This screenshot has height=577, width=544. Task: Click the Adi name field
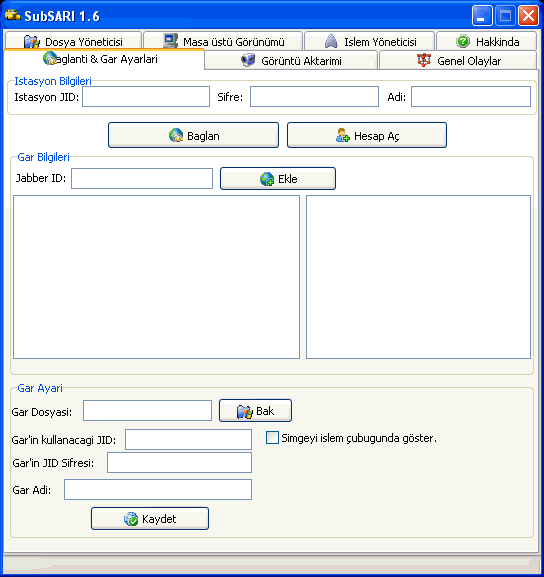[471, 96]
